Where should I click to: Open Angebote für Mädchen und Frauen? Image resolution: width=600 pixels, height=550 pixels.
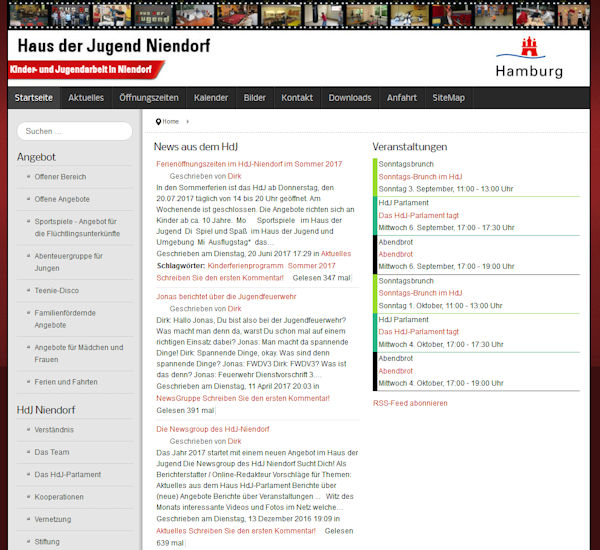[x=79, y=354]
